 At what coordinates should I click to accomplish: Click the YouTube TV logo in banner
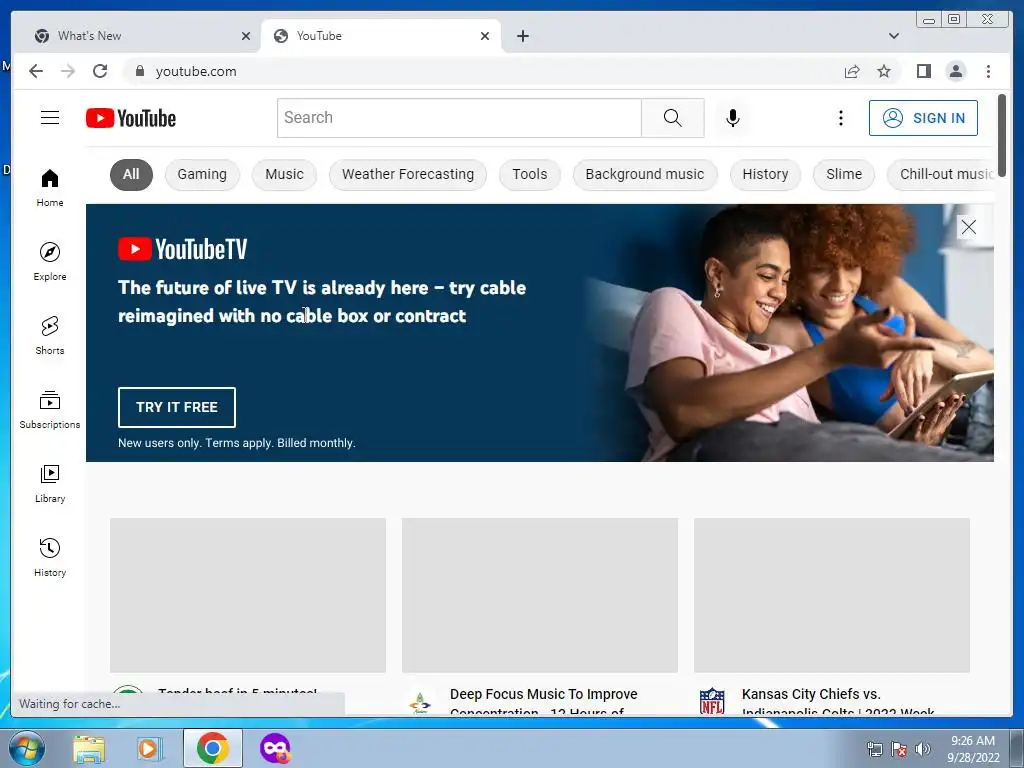(x=182, y=249)
